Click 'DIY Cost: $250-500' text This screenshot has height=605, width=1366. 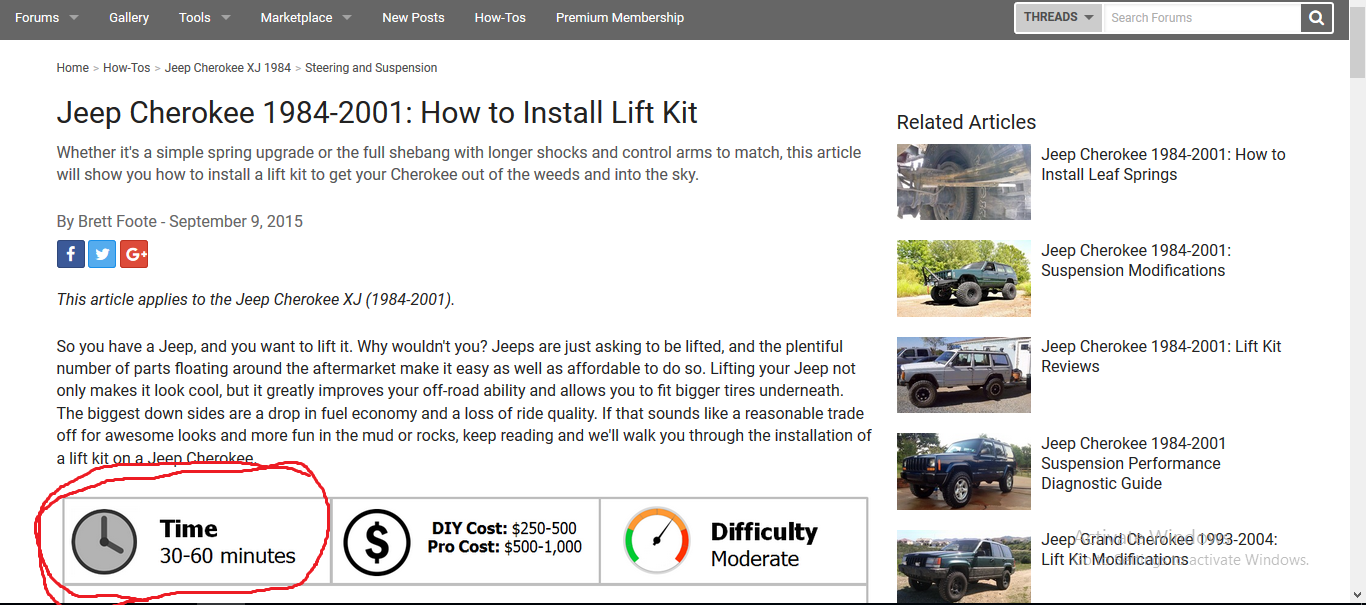(x=504, y=528)
